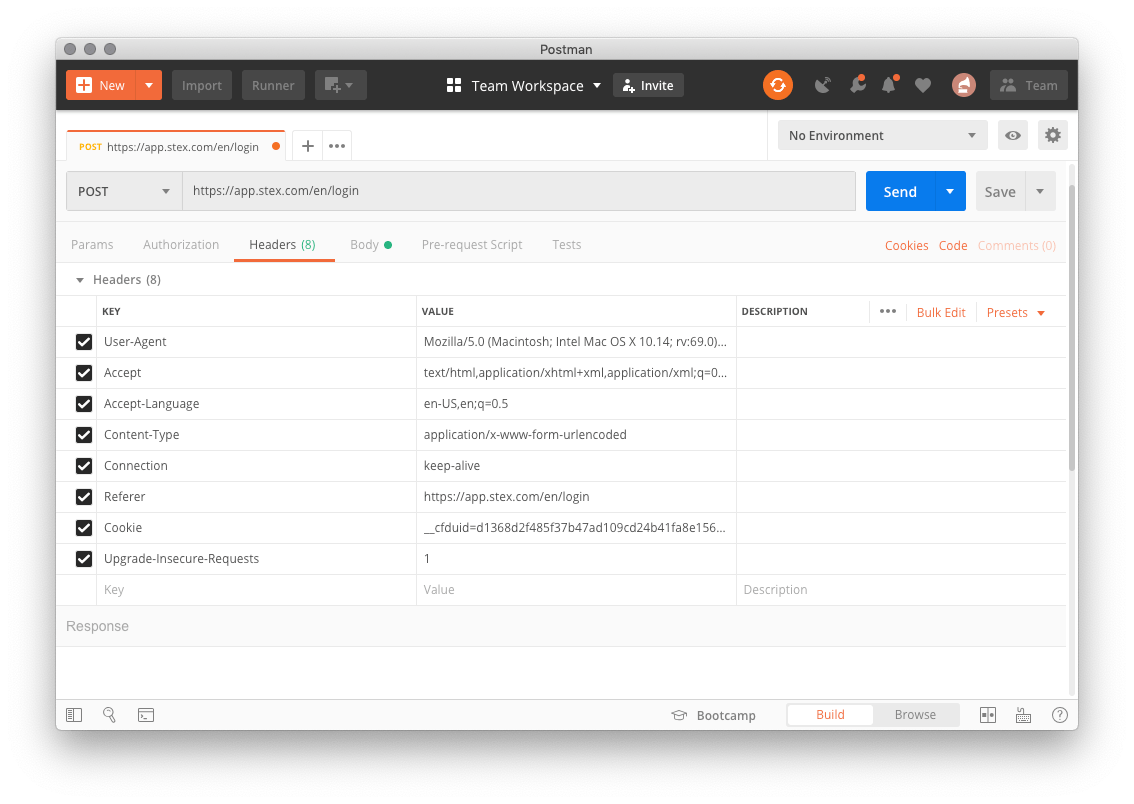Open Cookies link
1134x804 pixels.
pyautogui.click(x=906, y=246)
